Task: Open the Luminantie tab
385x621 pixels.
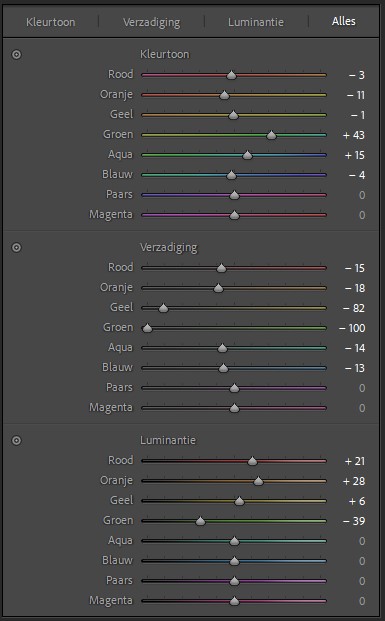Action: 256,22
